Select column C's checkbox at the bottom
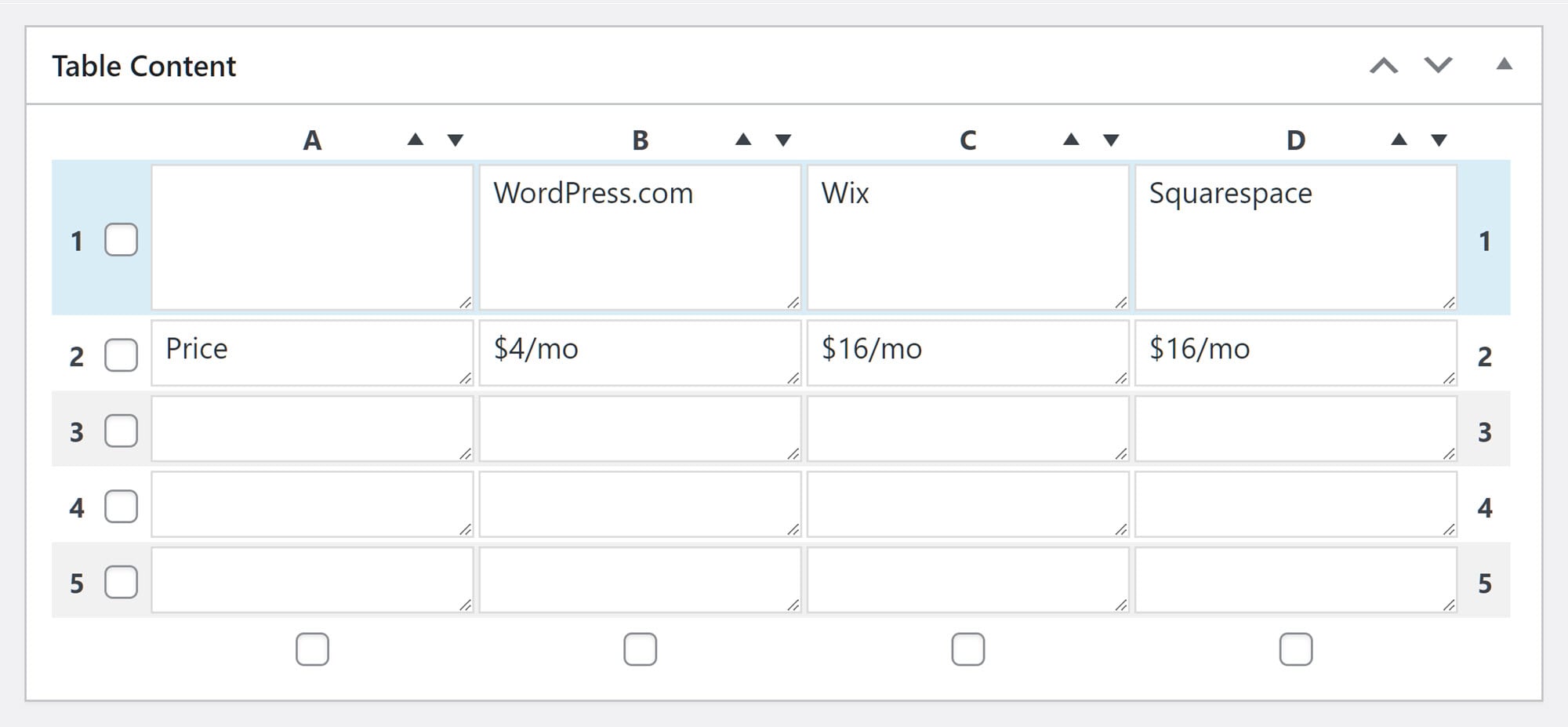The height and width of the screenshot is (727, 1568). [x=969, y=649]
